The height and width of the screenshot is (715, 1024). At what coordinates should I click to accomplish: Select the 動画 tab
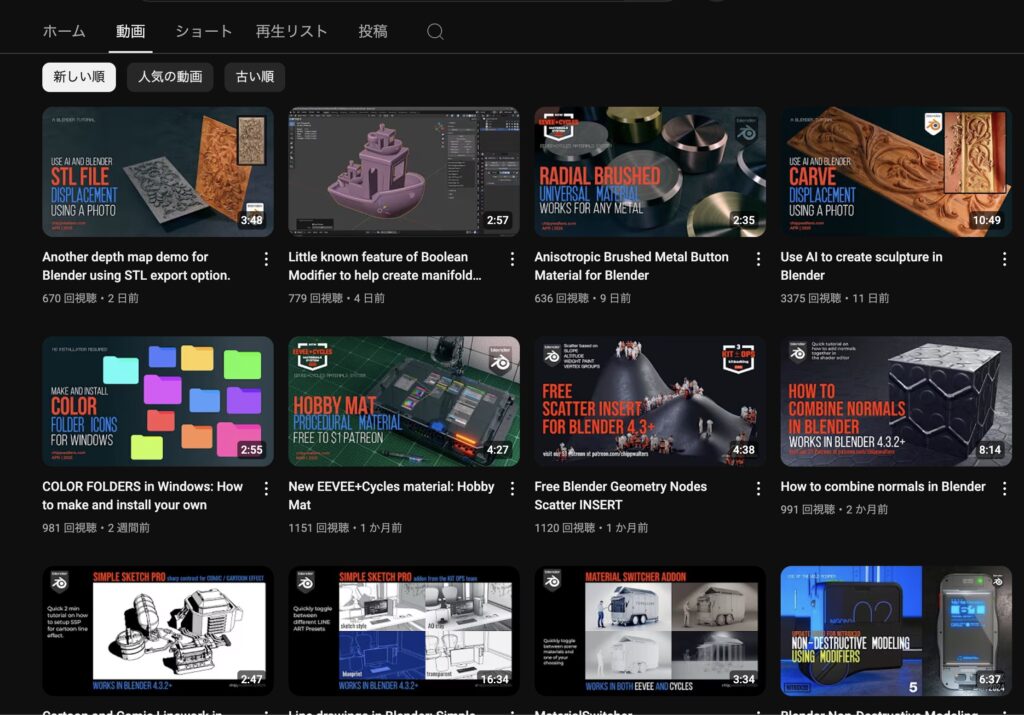[131, 31]
